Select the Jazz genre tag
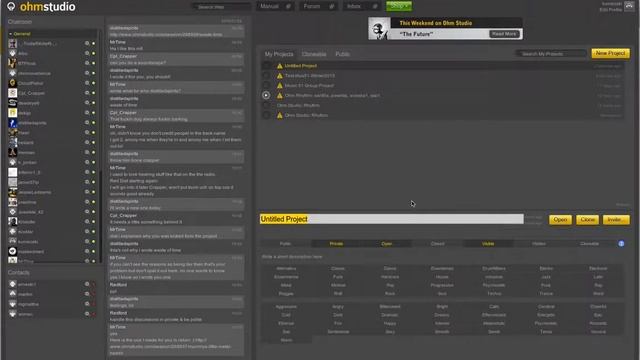This screenshot has width=640, height=360. (546, 277)
